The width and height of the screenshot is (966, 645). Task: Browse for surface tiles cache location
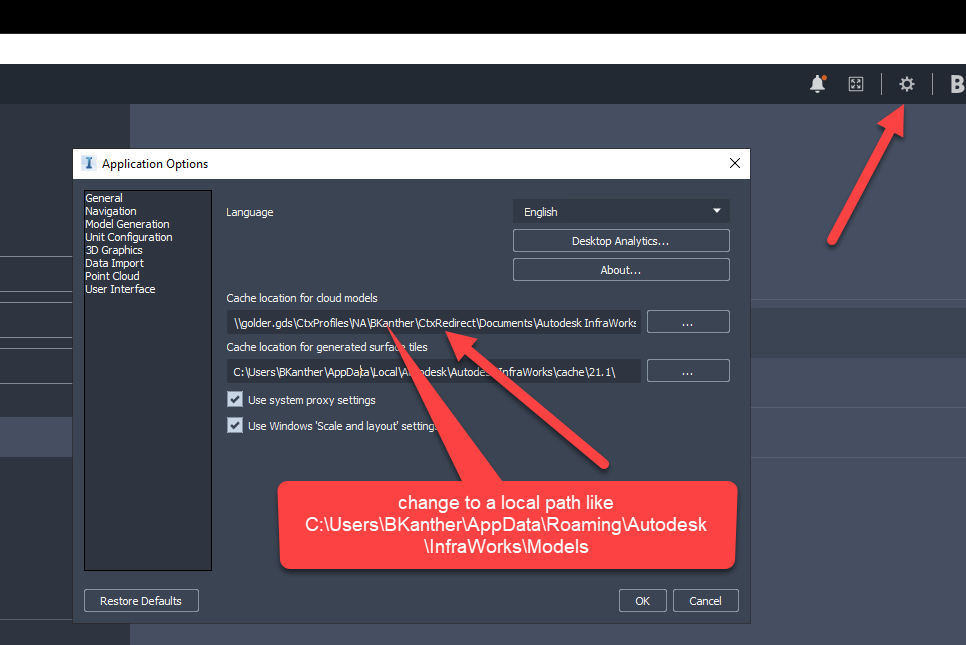coord(688,371)
